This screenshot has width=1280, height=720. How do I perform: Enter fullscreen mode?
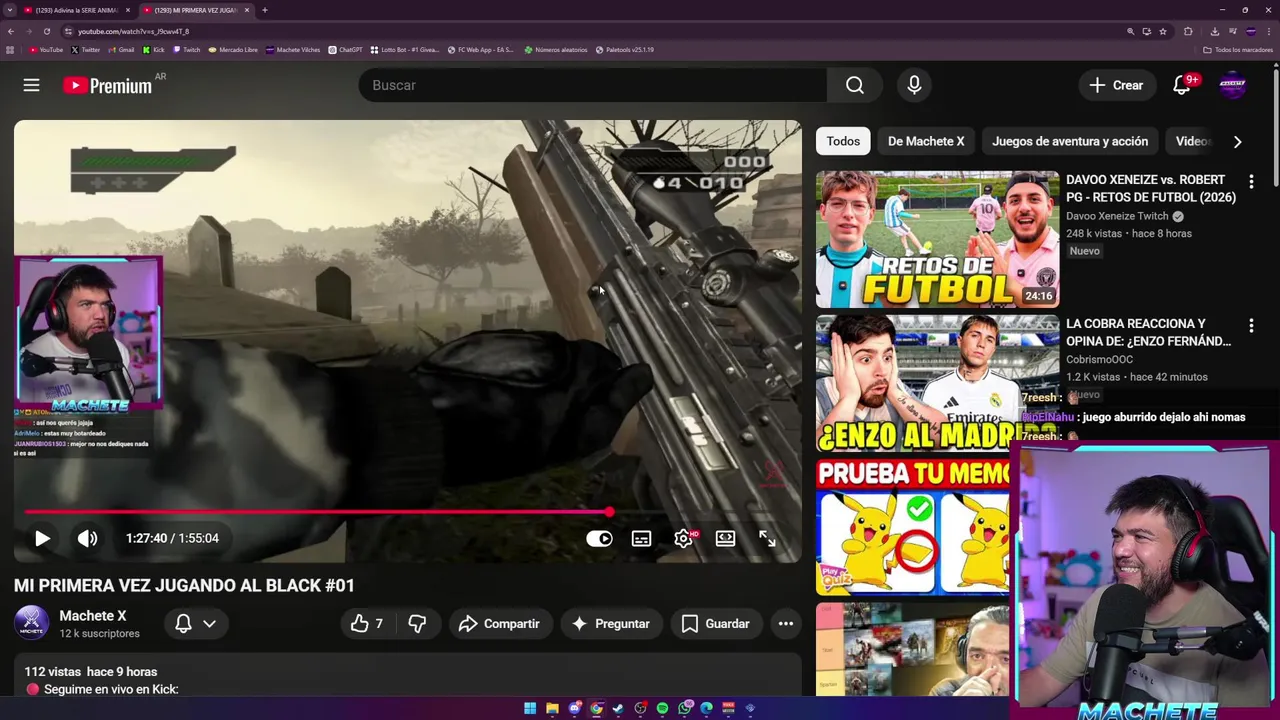point(767,538)
